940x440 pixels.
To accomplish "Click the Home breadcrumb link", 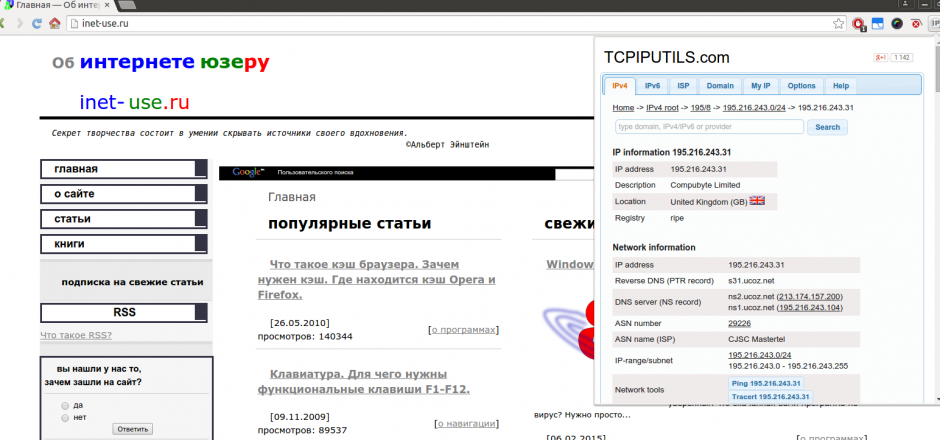I will (x=623, y=108).
